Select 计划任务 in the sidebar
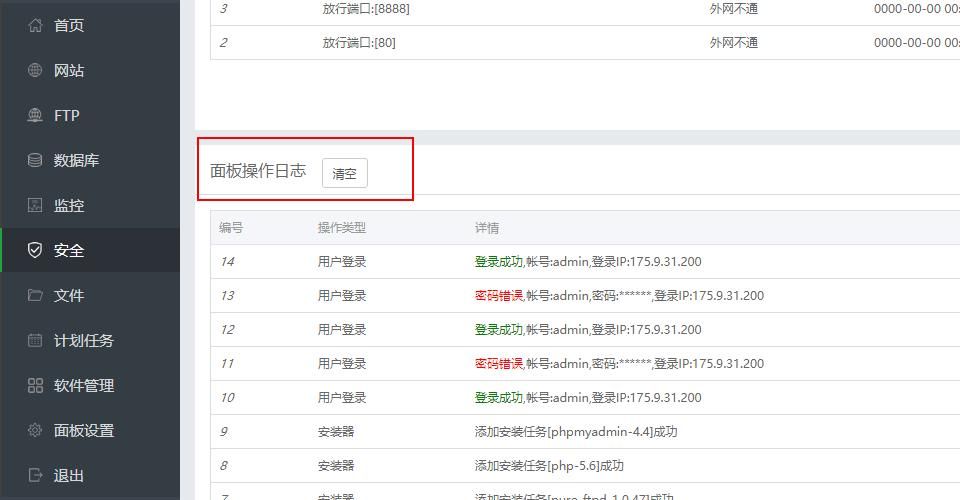Image resolution: width=960 pixels, height=500 pixels. (84, 340)
